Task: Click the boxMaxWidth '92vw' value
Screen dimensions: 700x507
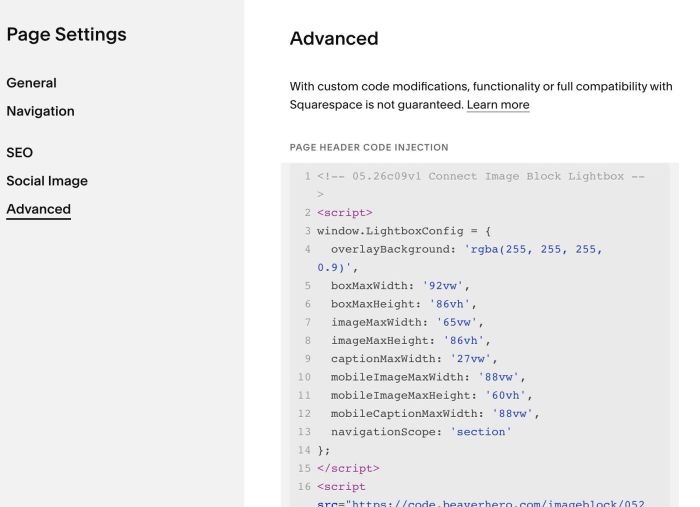Action: point(442,286)
